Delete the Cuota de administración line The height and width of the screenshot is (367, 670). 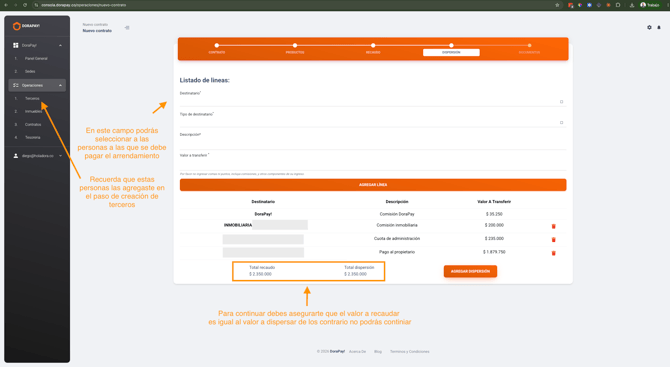coord(553,240)
